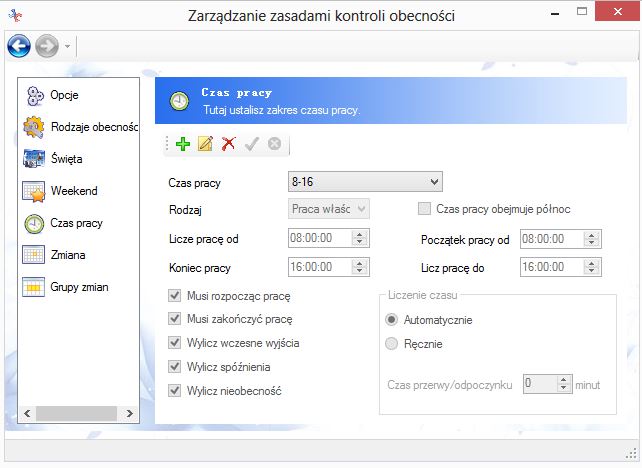Viewport: 642px width, 468px height.
Task: Click the back arrow navigation button
Action: pyautogui.click(x=18, y=46)
